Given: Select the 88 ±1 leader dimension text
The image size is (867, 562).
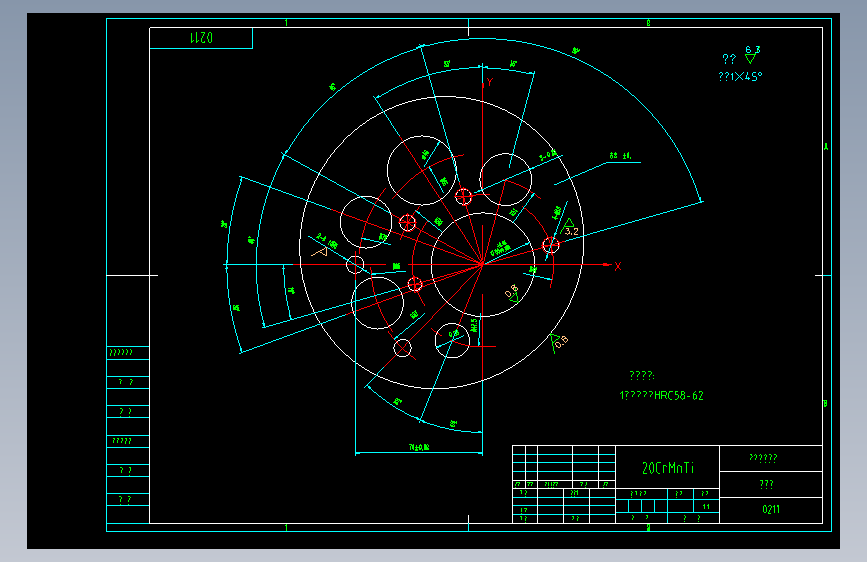Looking at the screenshot, I should click(620, 156).
